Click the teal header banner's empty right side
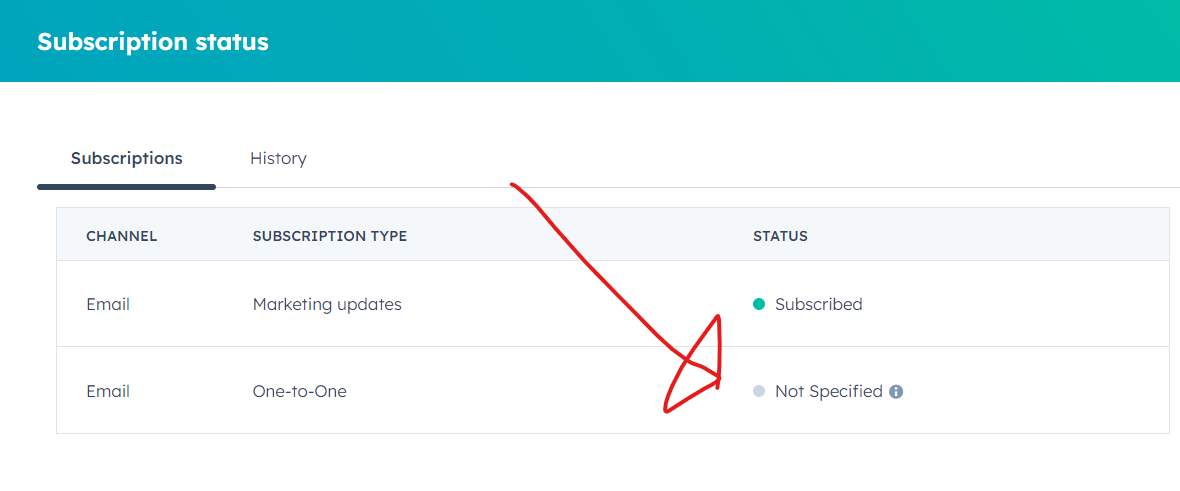 pos(900,42)
